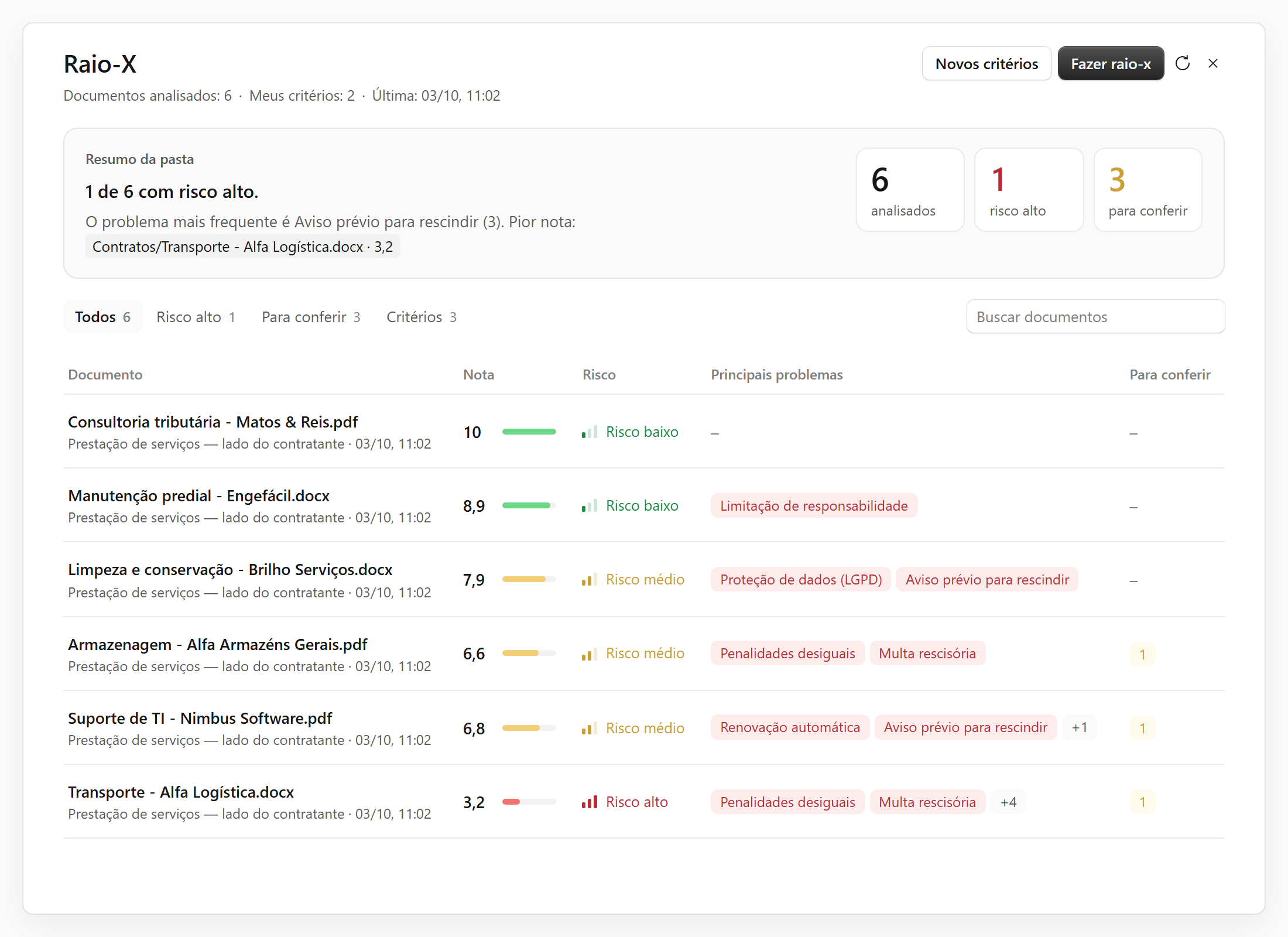Click the Para conferir badge in Armazenagem row
The height and width of the screenshot is (937, 1288).
tap(1142, 654)
